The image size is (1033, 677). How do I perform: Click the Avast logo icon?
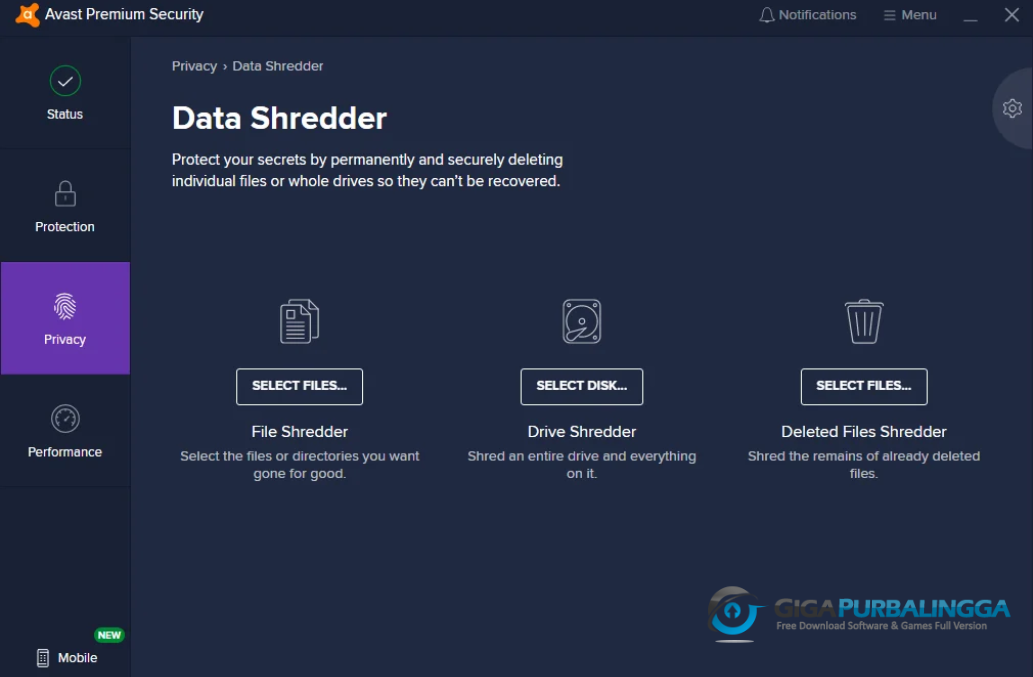27,14
